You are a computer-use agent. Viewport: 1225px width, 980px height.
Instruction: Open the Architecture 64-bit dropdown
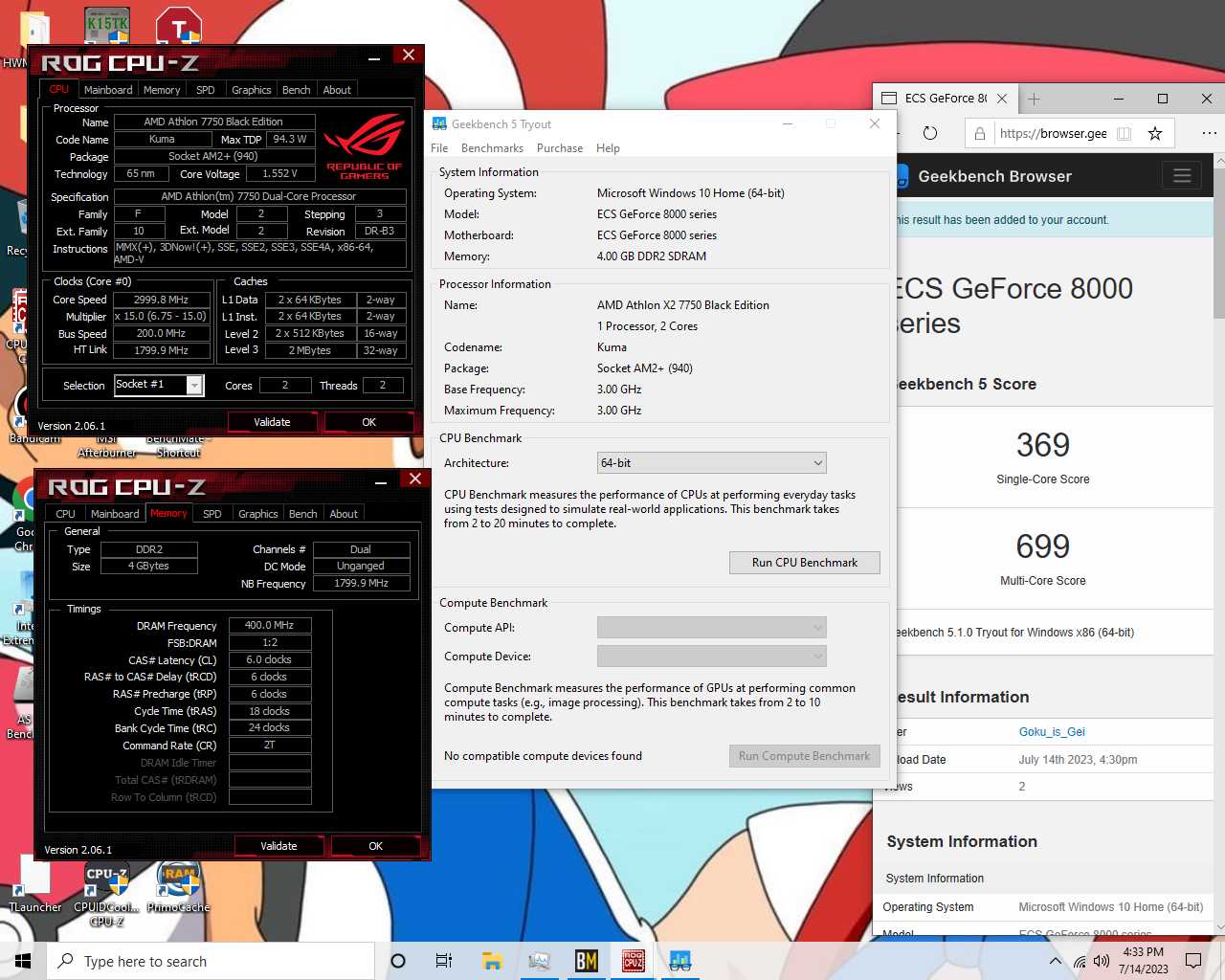[711, 463]
